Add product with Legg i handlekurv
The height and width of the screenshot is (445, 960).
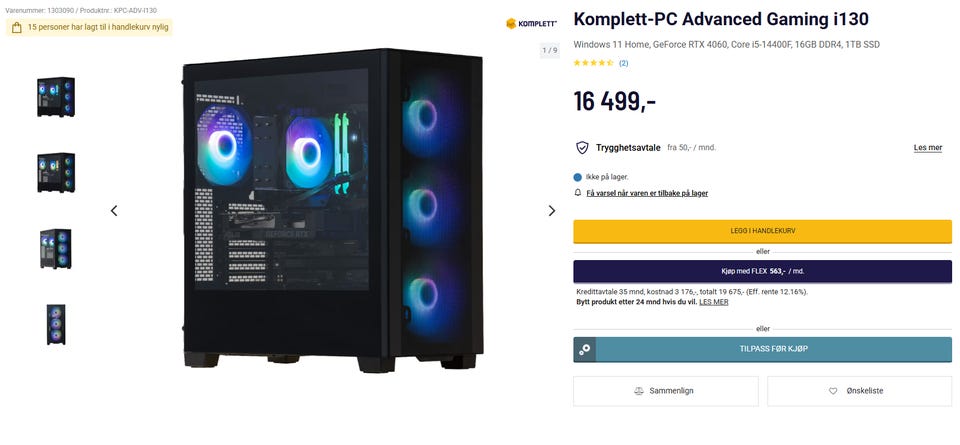click(x=762, y=231)
